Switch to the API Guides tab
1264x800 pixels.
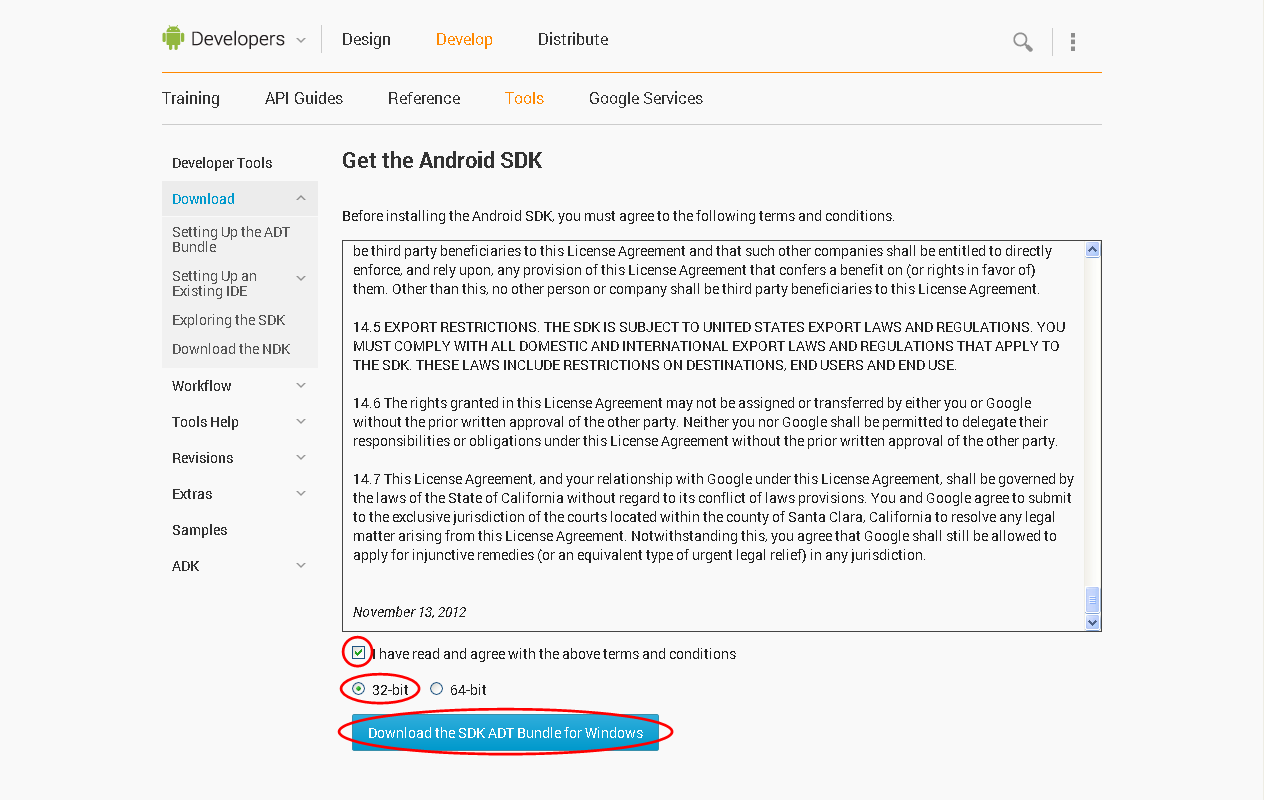tap(304, 98)
